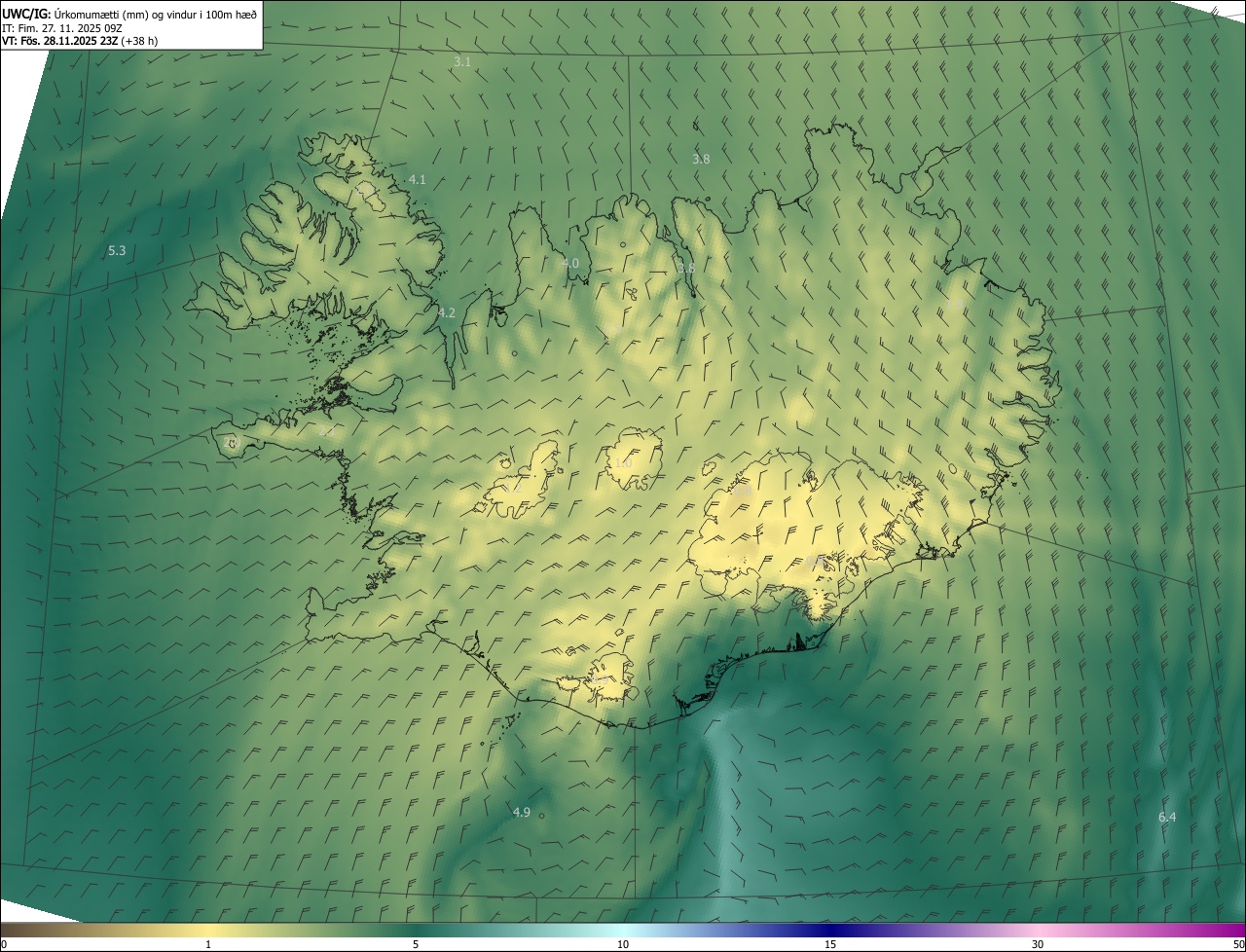
Task: Click the 10 tick on the color scale
Action: pyautogui.click(x=623, y=944)
